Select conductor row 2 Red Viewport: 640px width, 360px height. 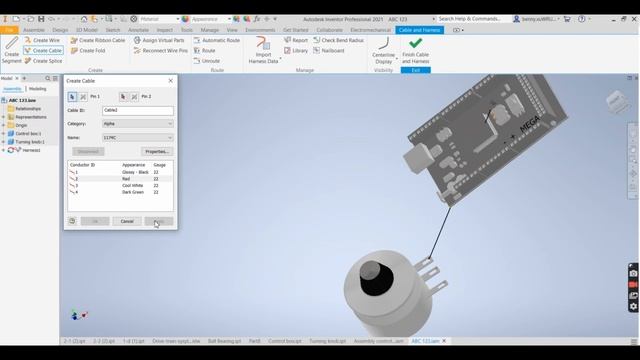pyautogui.click(x=120, y=179)
